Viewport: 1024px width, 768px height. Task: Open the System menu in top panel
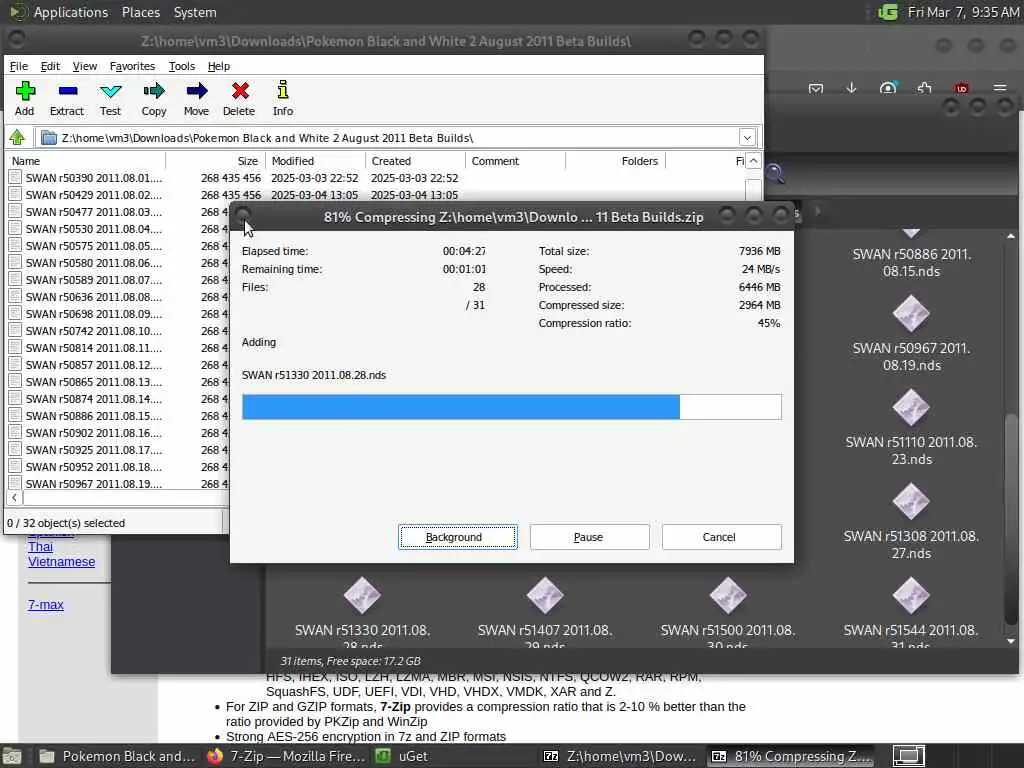[195, 12]
